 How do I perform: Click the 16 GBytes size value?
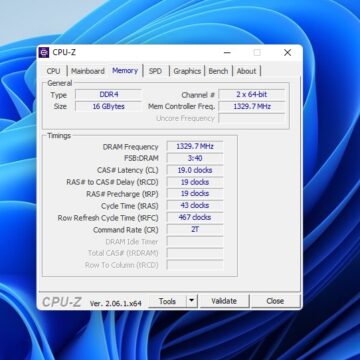click(x=109, y=107)
